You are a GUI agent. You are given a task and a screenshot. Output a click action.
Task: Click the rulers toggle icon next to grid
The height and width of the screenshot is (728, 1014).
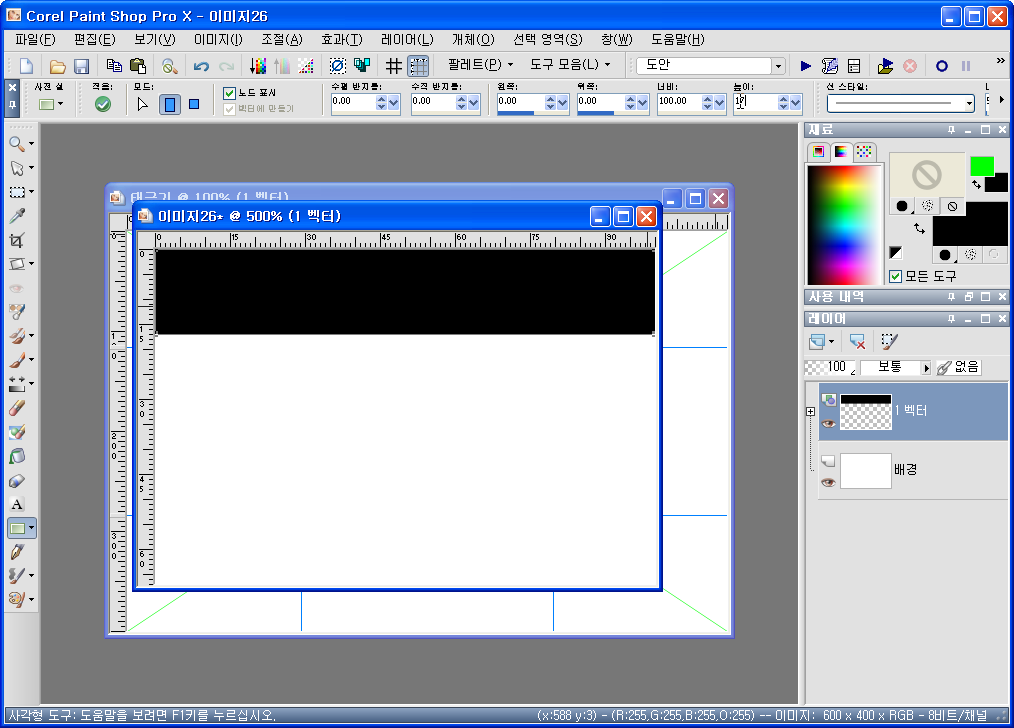click(x=419, y=65)
